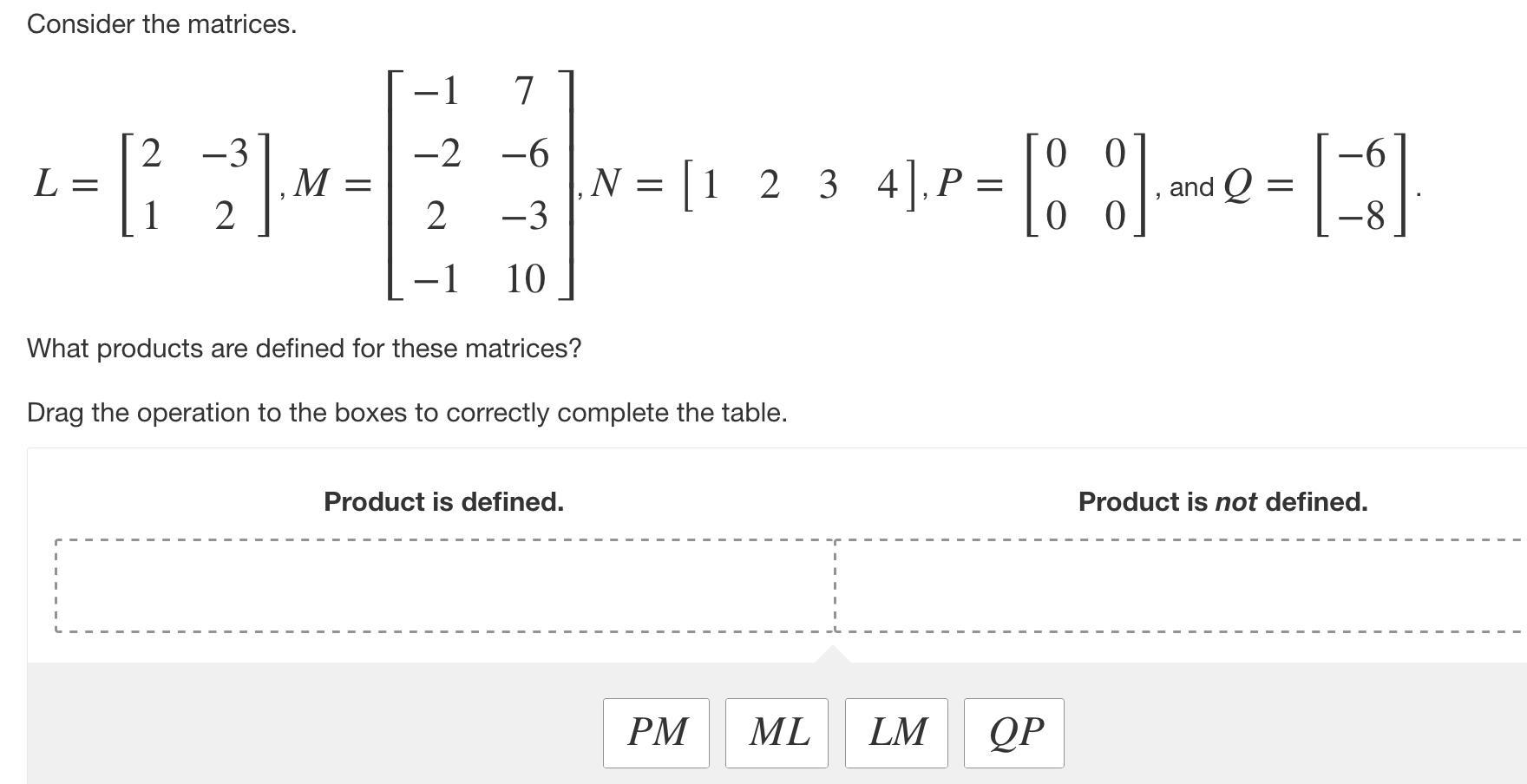This screenshot has height=784, width=1527.
Task: Click the column matrix Q with -6 and -8
Action: tap(1362, 185)
